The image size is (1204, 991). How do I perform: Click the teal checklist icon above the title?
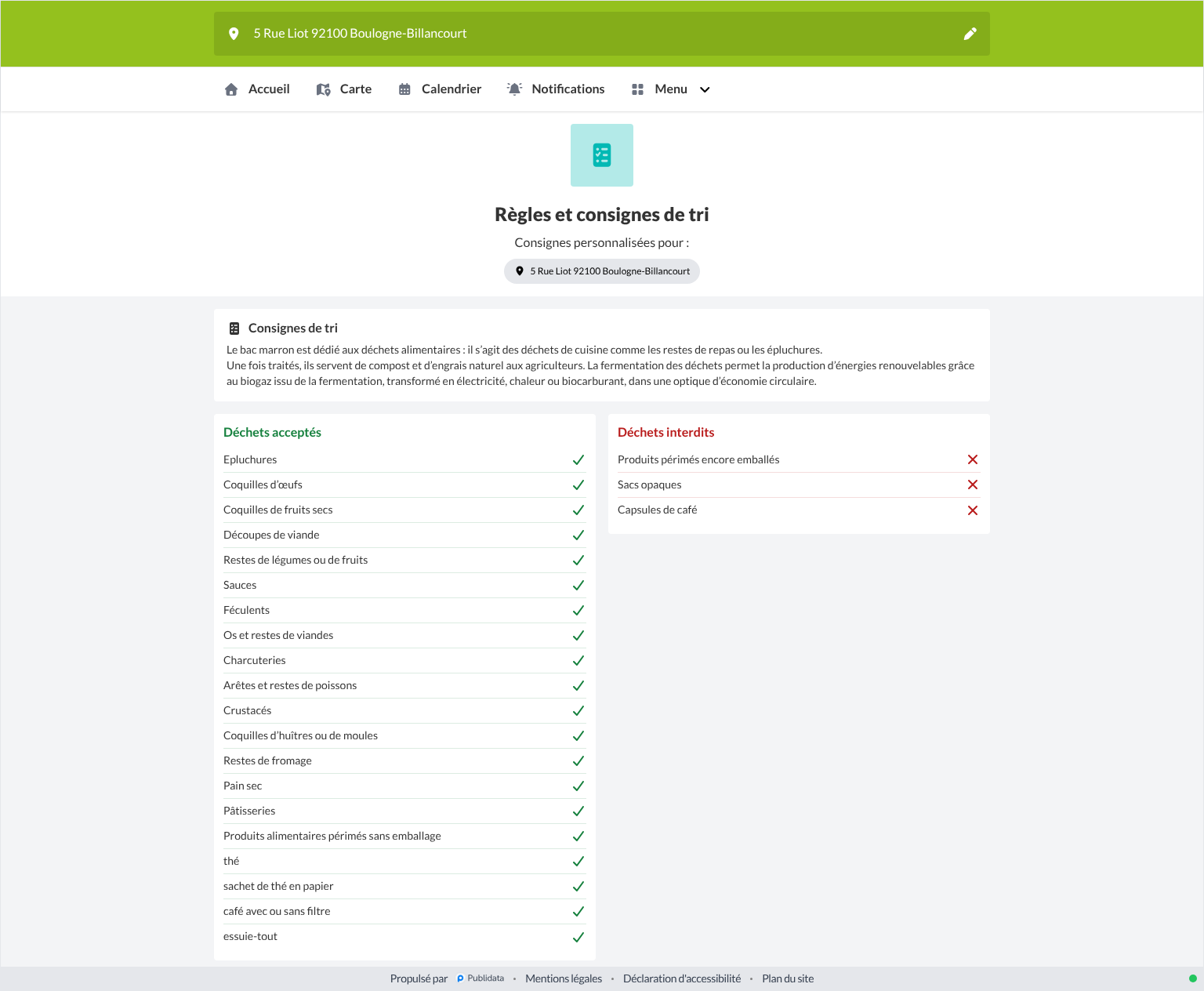(602, 155)
